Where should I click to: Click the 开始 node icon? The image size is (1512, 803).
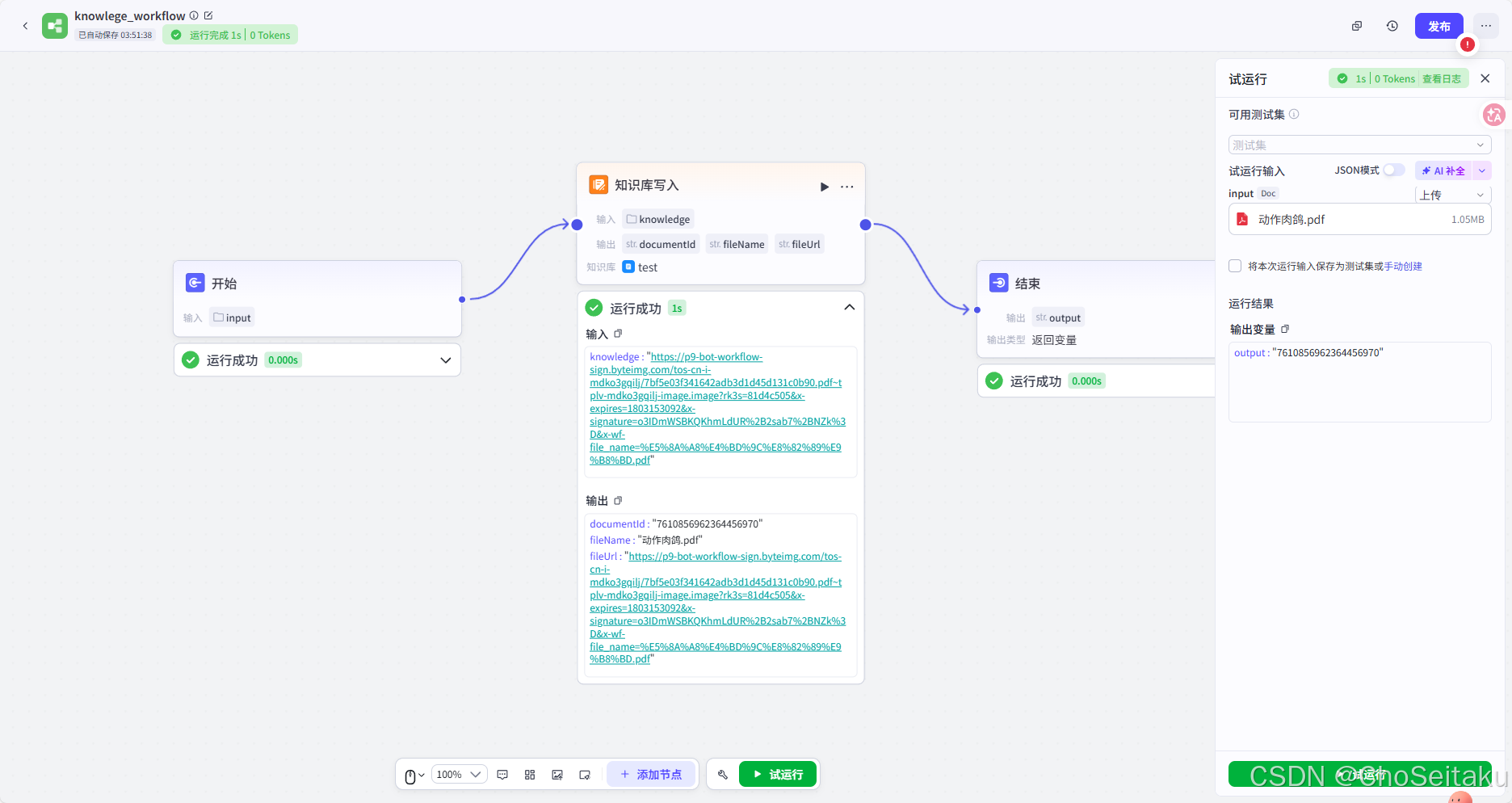click(x=195, y=283)
